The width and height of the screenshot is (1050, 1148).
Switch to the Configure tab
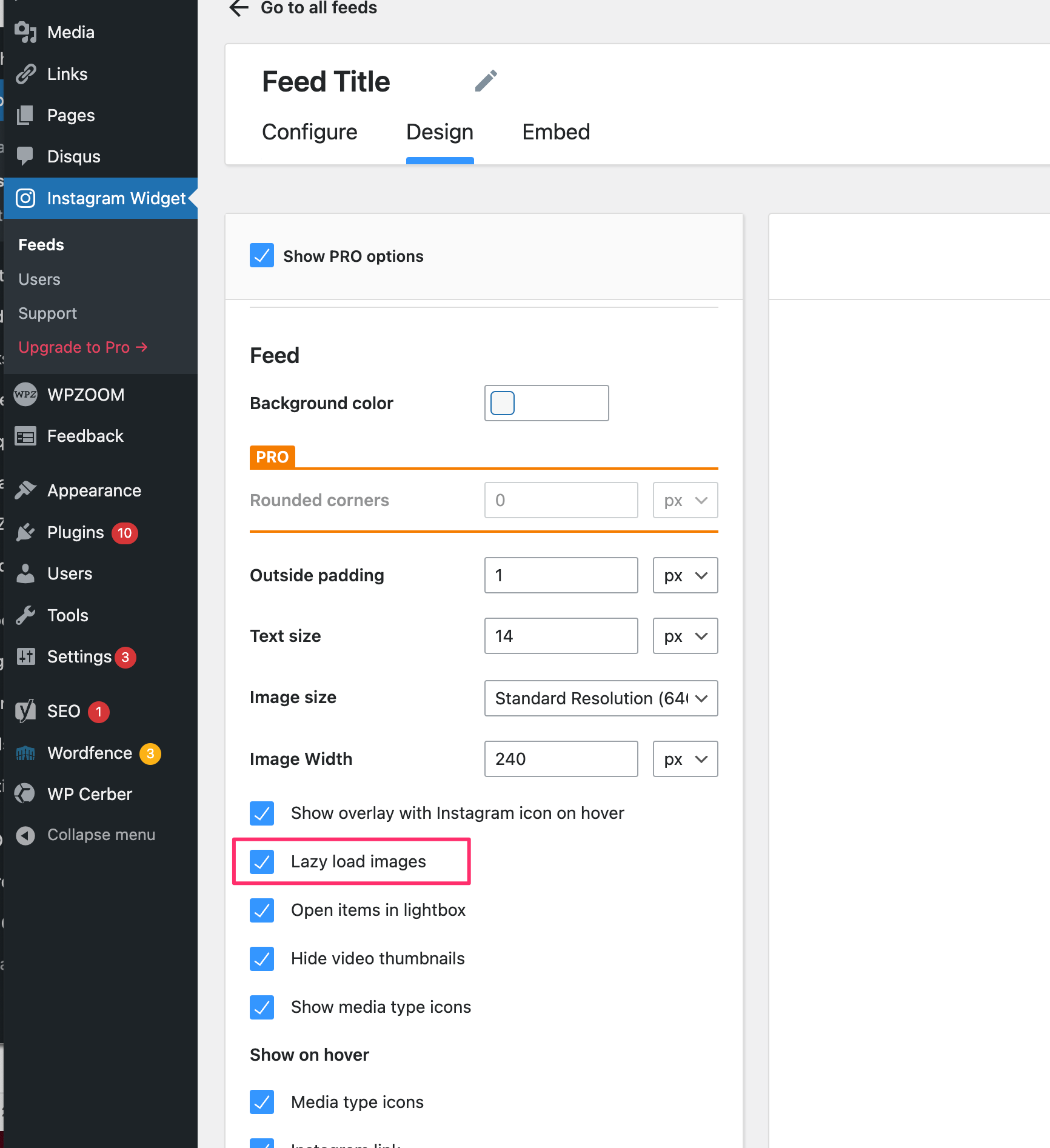click(309, 132)
